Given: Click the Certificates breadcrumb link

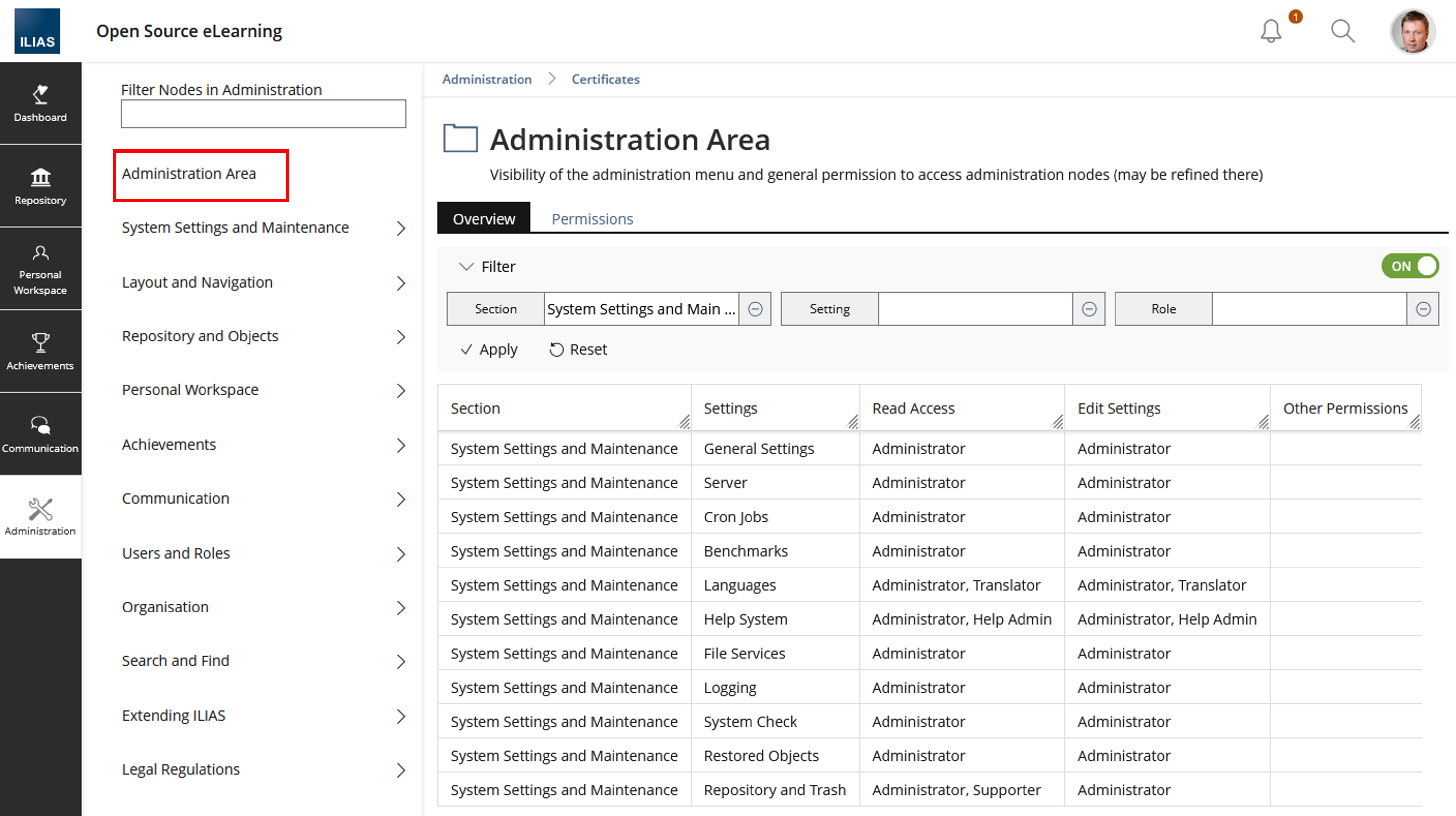Looking at the screenshot, I should click(605, 79).
